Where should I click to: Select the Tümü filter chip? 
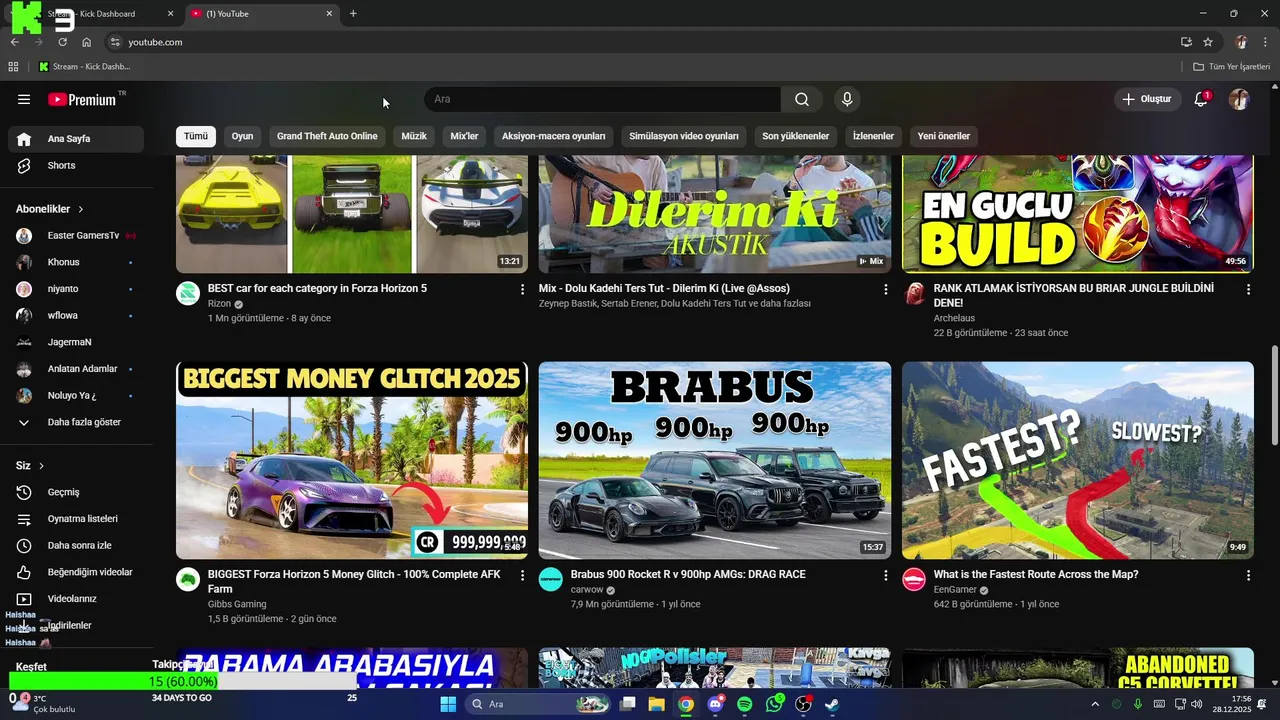(196, 136)
